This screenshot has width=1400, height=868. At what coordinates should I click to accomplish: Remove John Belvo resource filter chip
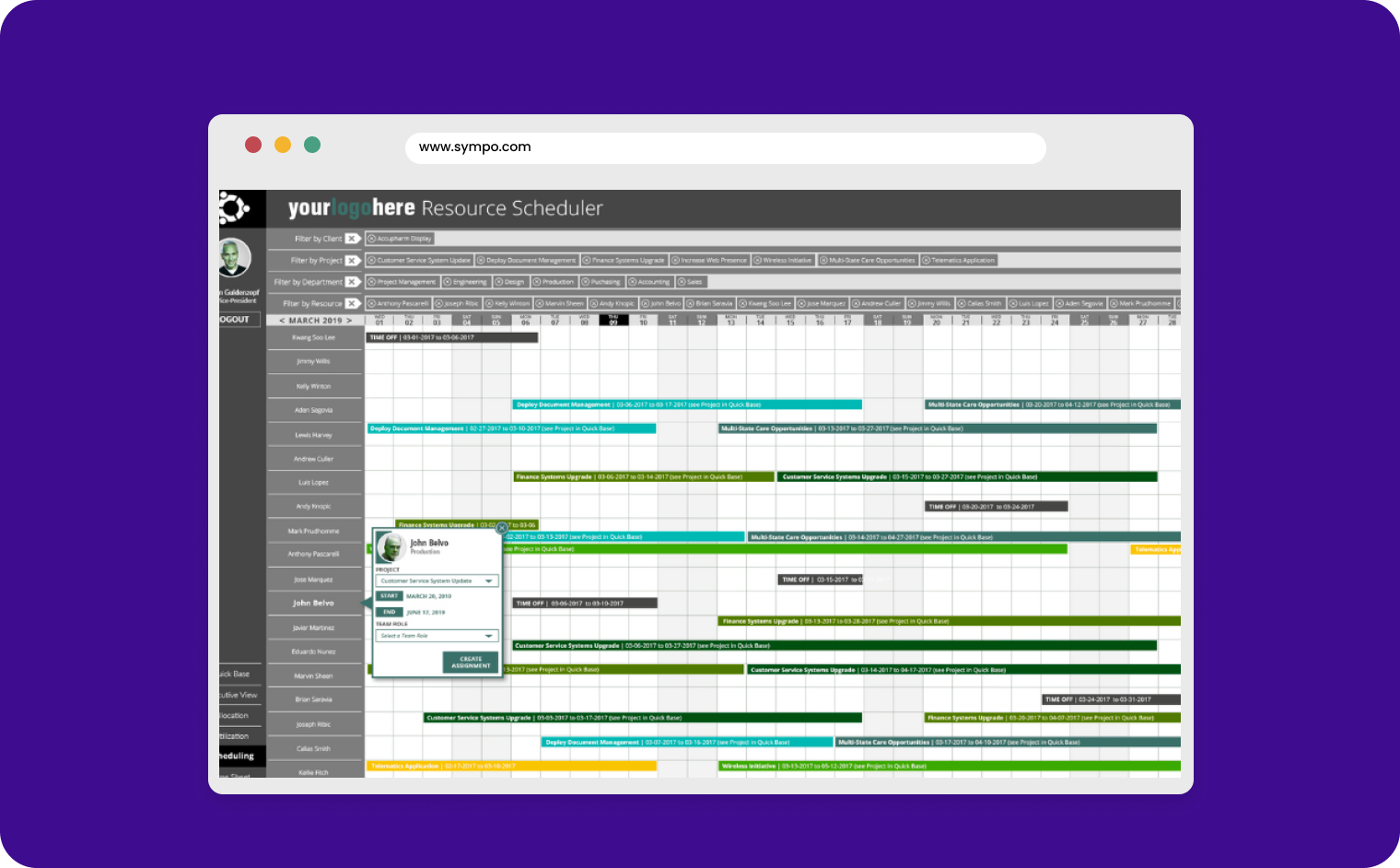click(x=645, y=303)
